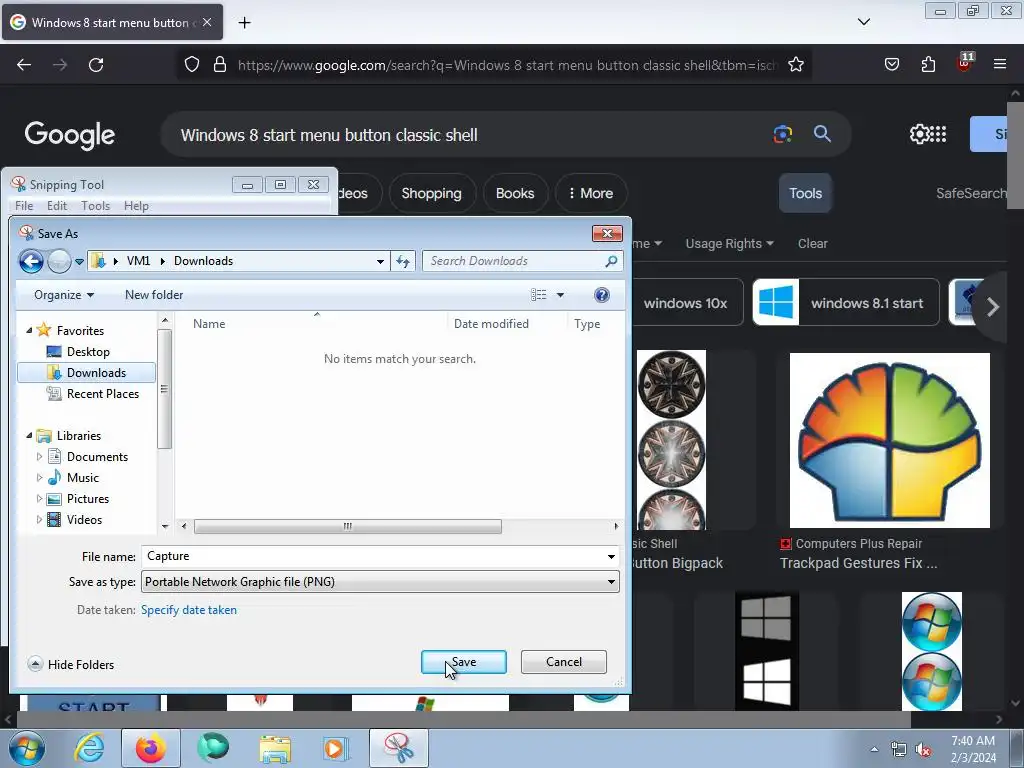1024x768 pixels.
Task: Open the Save as type combo box
Action: [380, 582]
